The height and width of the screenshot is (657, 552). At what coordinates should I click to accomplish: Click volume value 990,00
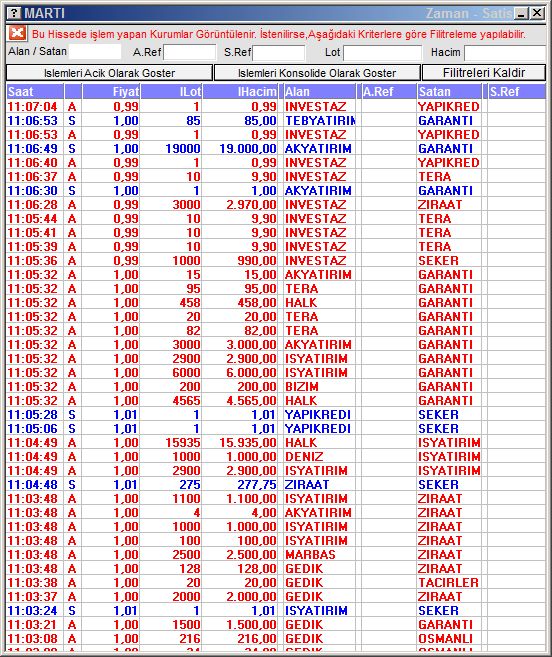(x=257, y=261)
